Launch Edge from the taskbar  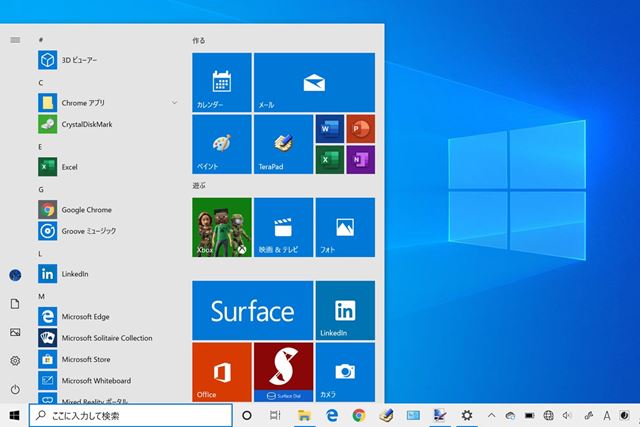pos(332,416)
